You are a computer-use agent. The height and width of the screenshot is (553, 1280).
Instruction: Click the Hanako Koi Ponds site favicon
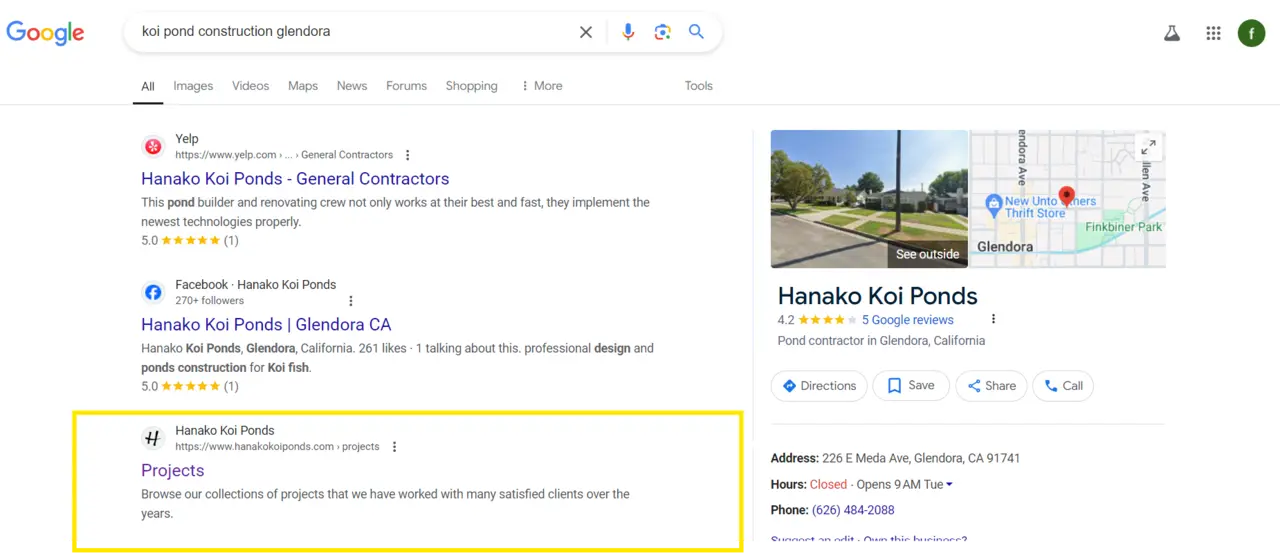click(x=153, y=438)
